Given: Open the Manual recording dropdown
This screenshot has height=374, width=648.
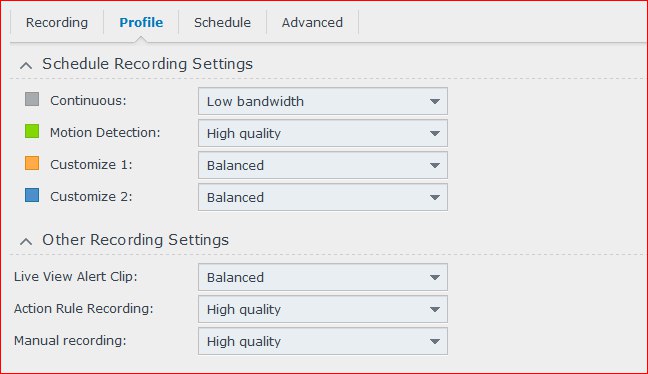Looking at the screenshot, I should pyautogui.click(x=323, y=341).
